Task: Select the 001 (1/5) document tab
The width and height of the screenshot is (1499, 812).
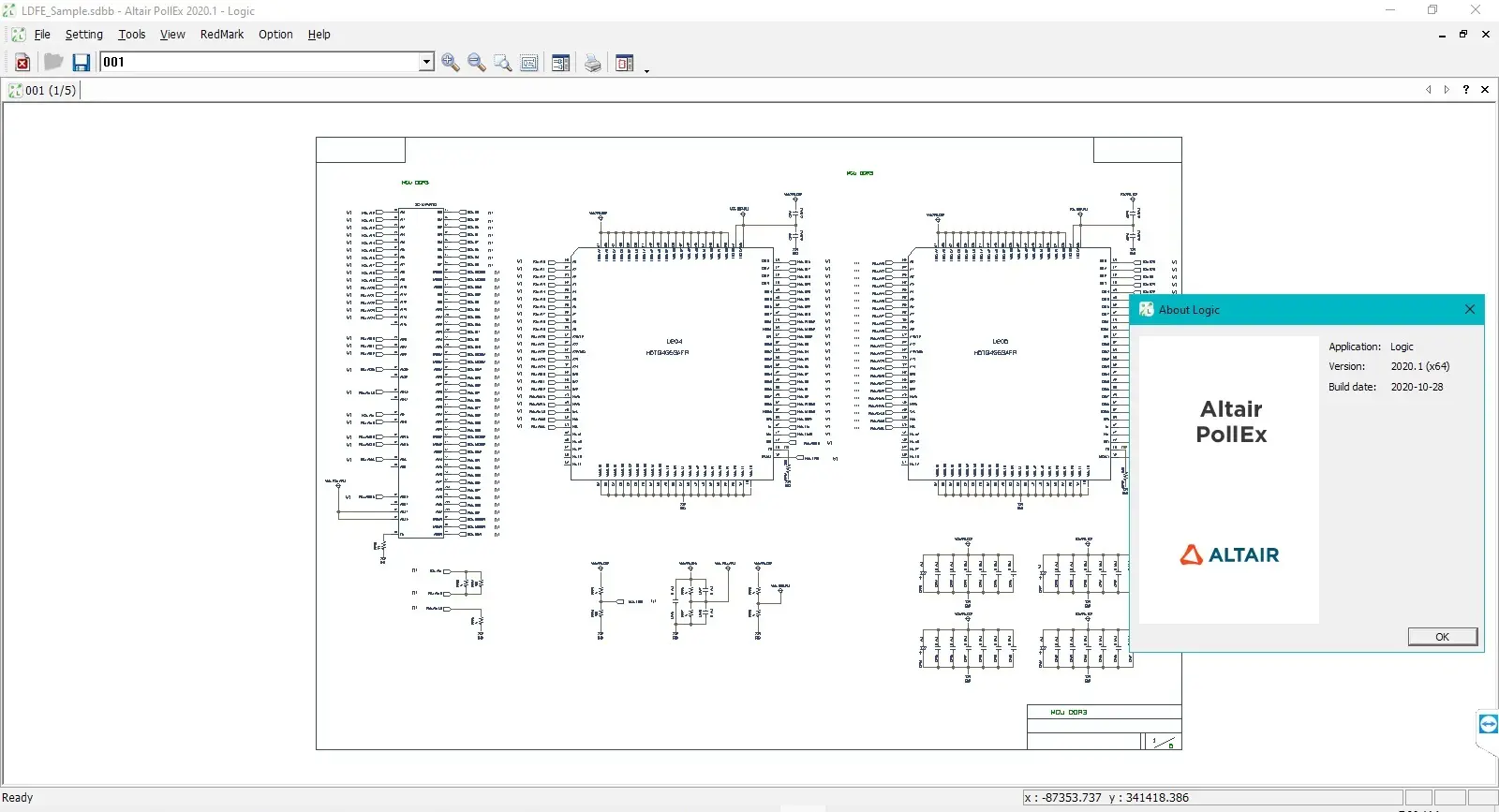Action: click(x=43, y=91)
